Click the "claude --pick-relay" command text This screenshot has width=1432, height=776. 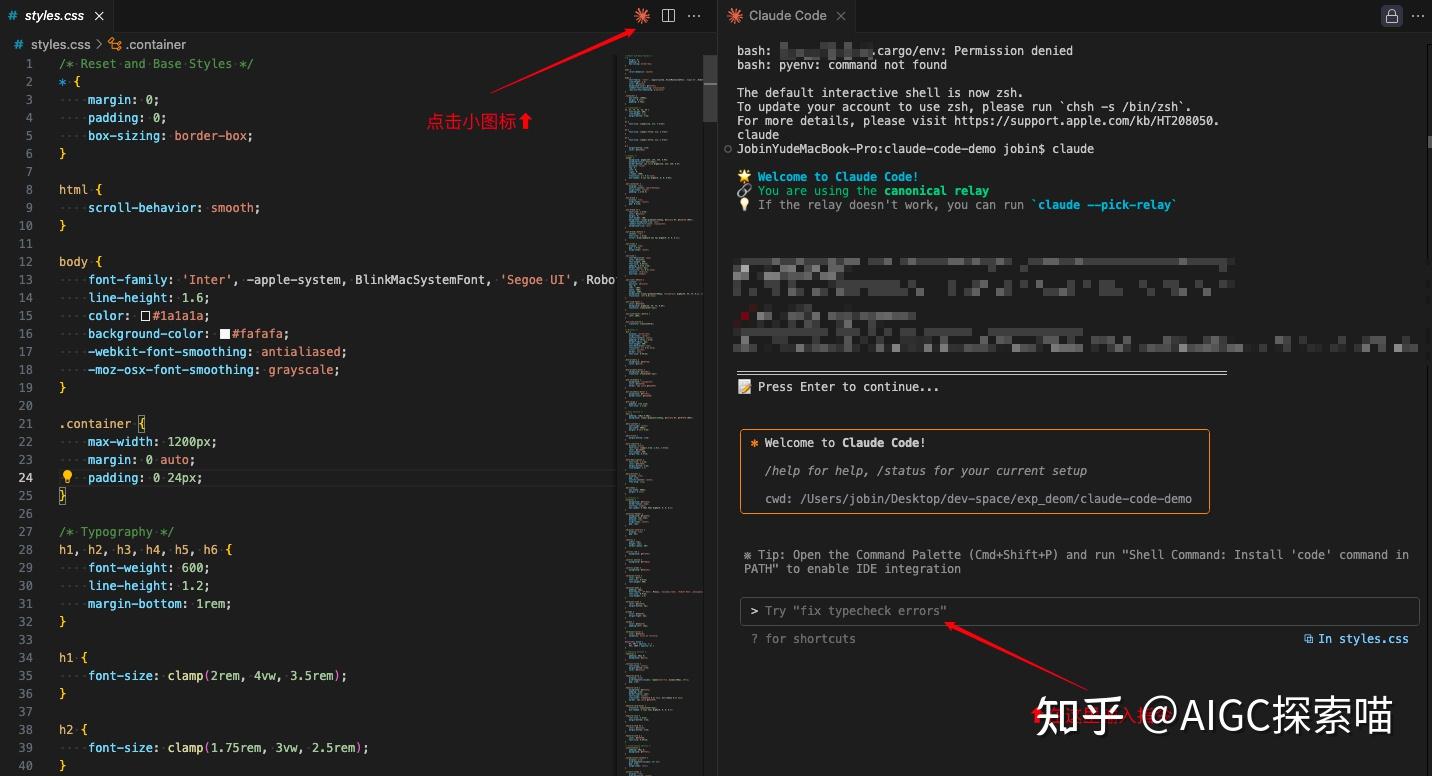pyautogui.click(x=1103, y=205)
